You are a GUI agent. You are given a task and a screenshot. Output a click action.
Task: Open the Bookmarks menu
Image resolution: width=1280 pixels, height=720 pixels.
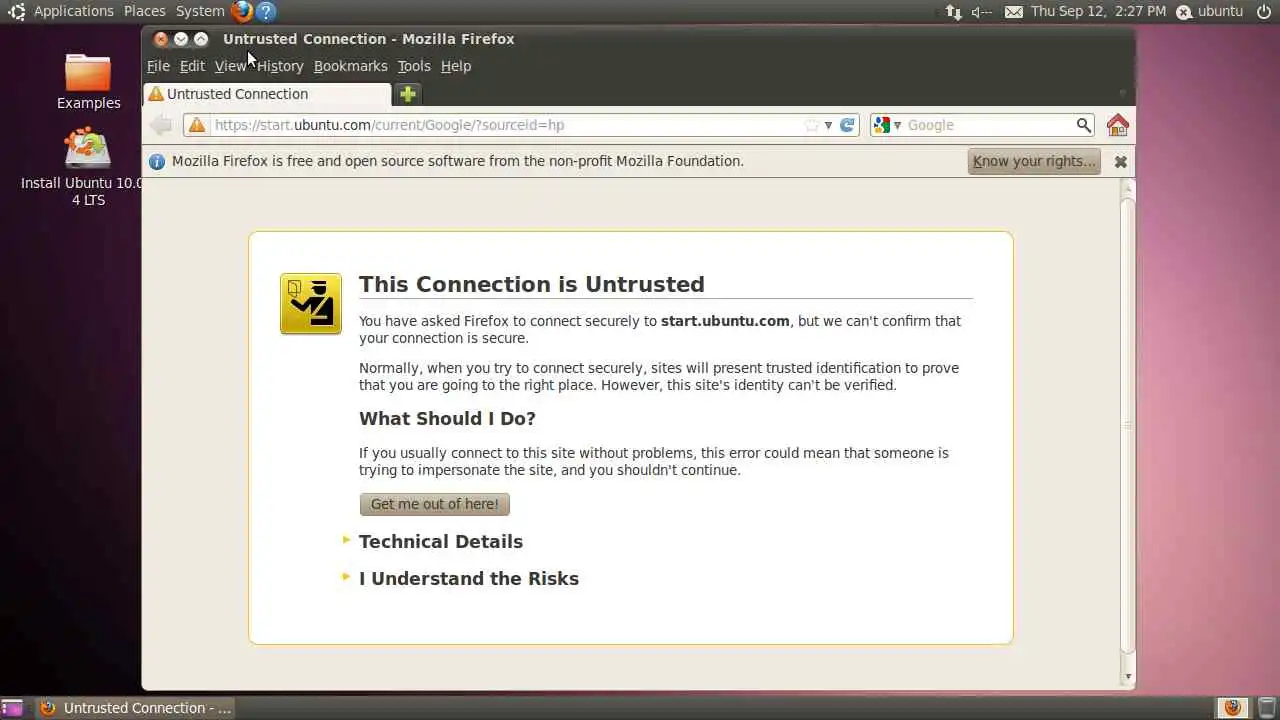[350, 66]
